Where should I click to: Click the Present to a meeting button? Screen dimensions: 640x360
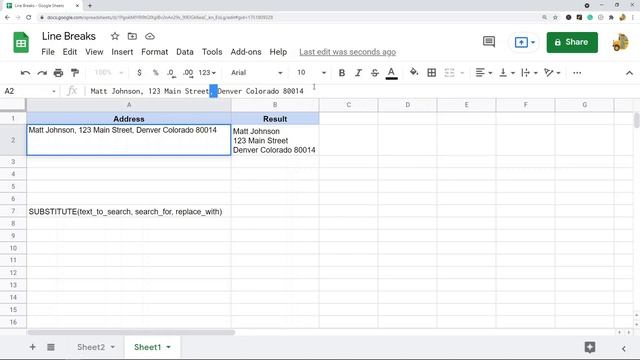point(524,42)
